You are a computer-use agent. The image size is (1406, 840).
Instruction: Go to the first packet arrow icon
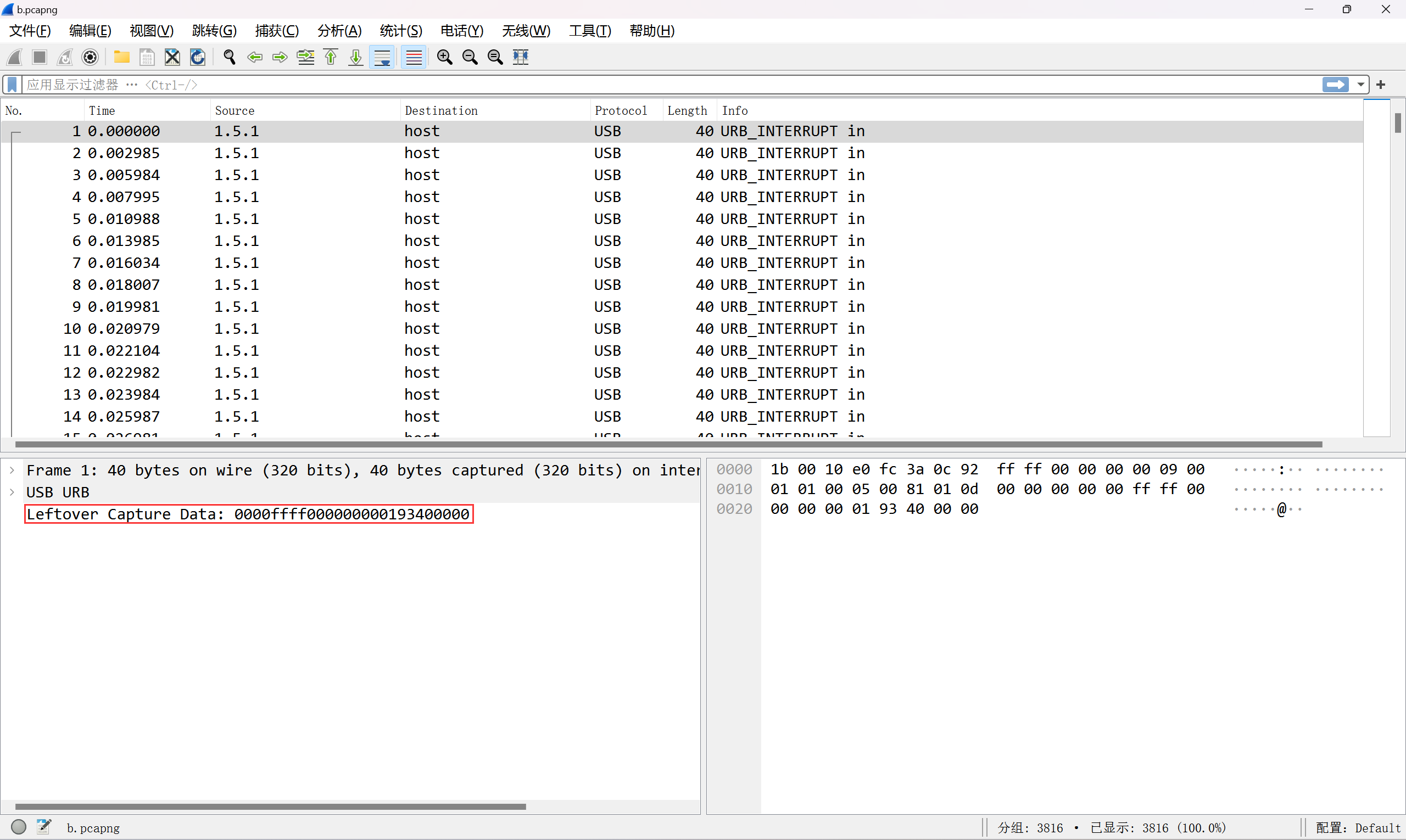[331, 57]
